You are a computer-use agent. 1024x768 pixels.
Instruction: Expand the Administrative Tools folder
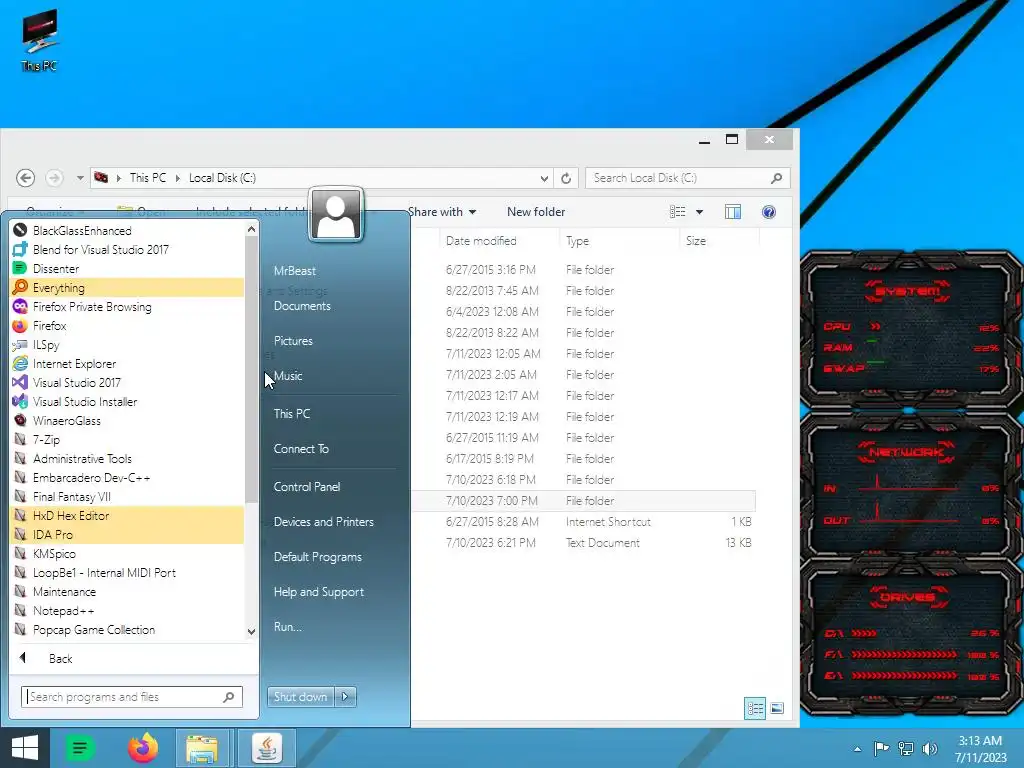point(127,458)
